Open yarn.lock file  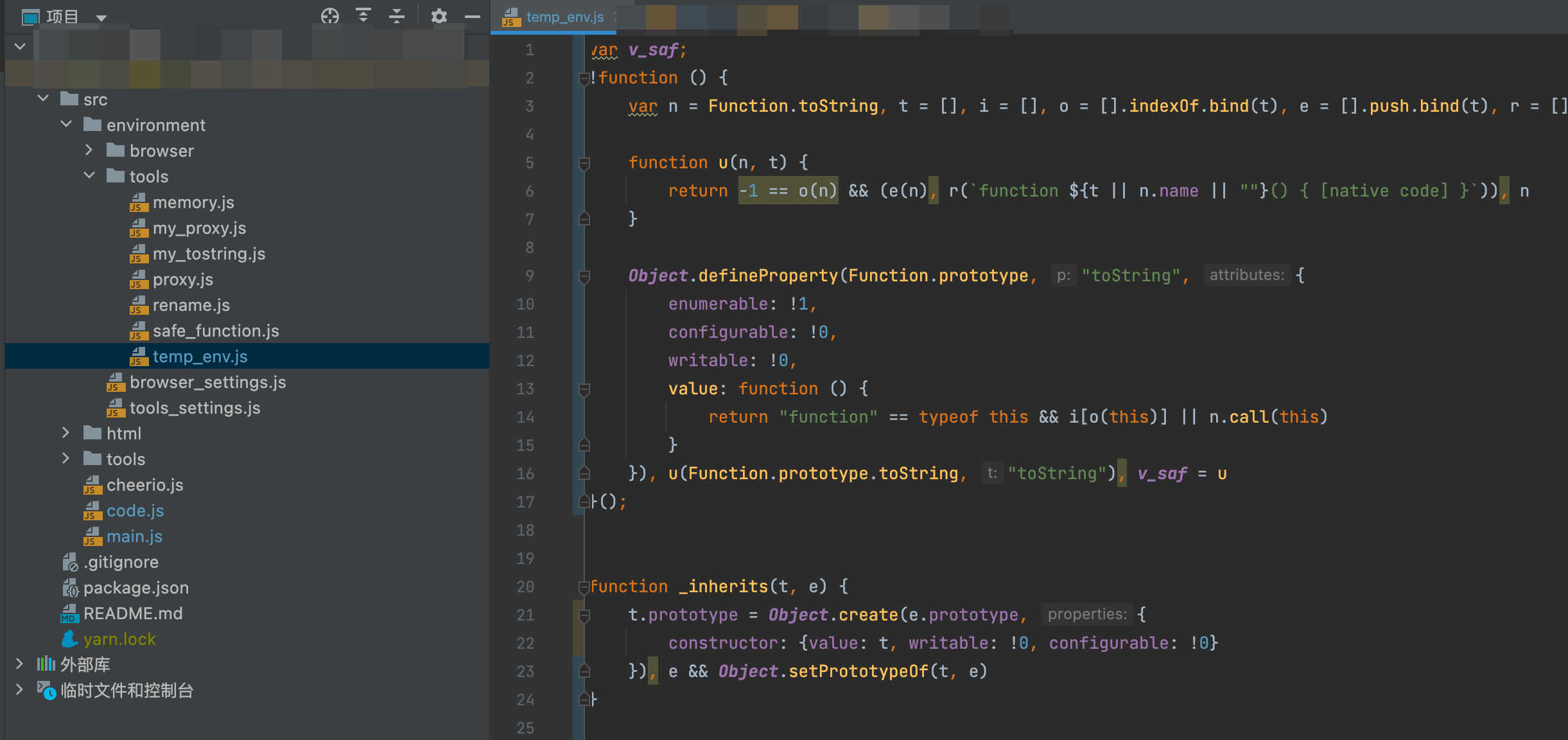(120, 639)
